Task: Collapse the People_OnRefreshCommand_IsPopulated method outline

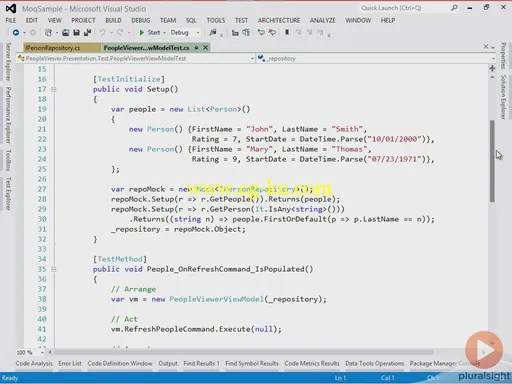Action: click(53, 269)
